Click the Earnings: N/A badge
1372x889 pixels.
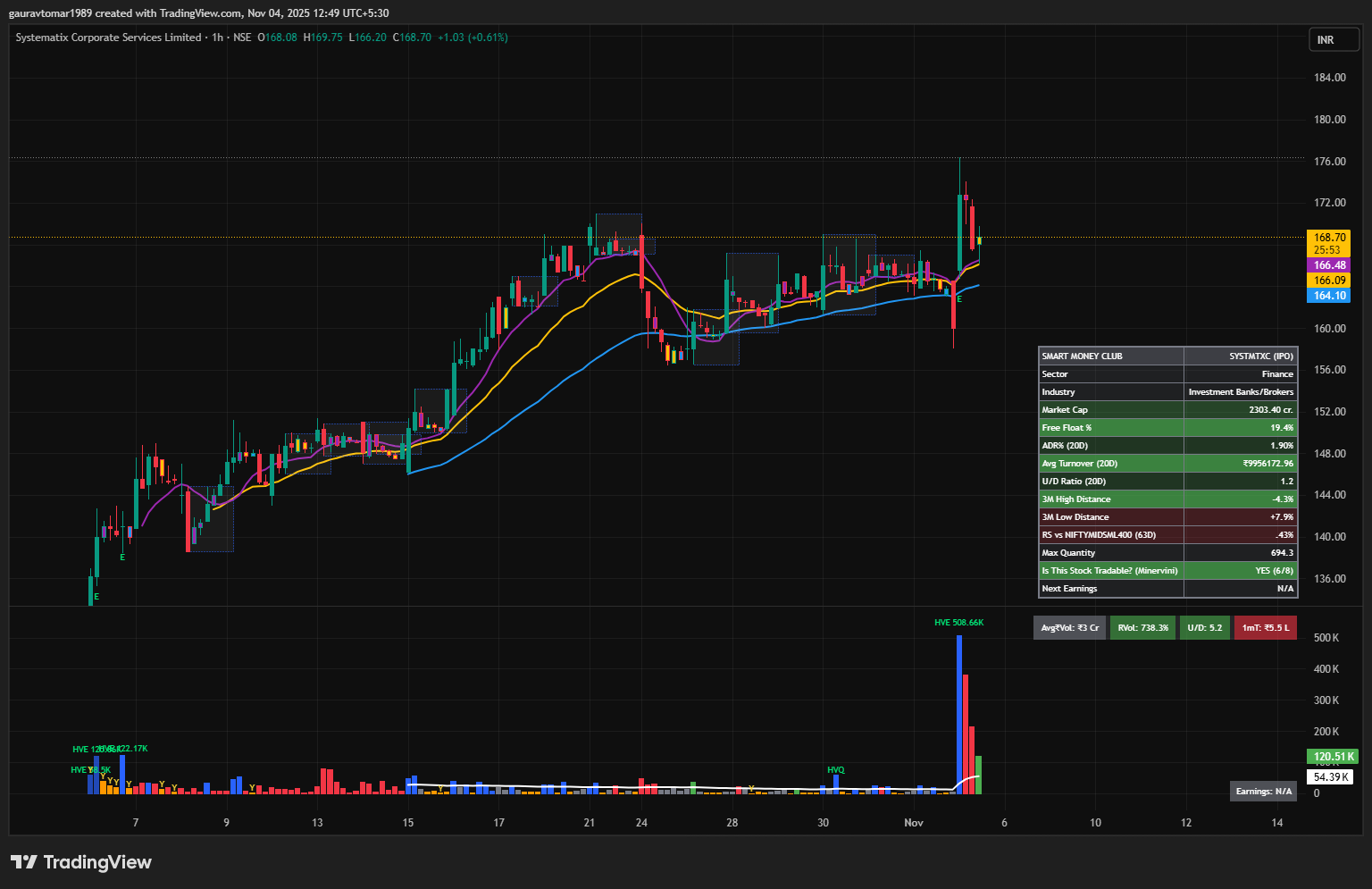pyautogui.click(x=1262, y=791)
